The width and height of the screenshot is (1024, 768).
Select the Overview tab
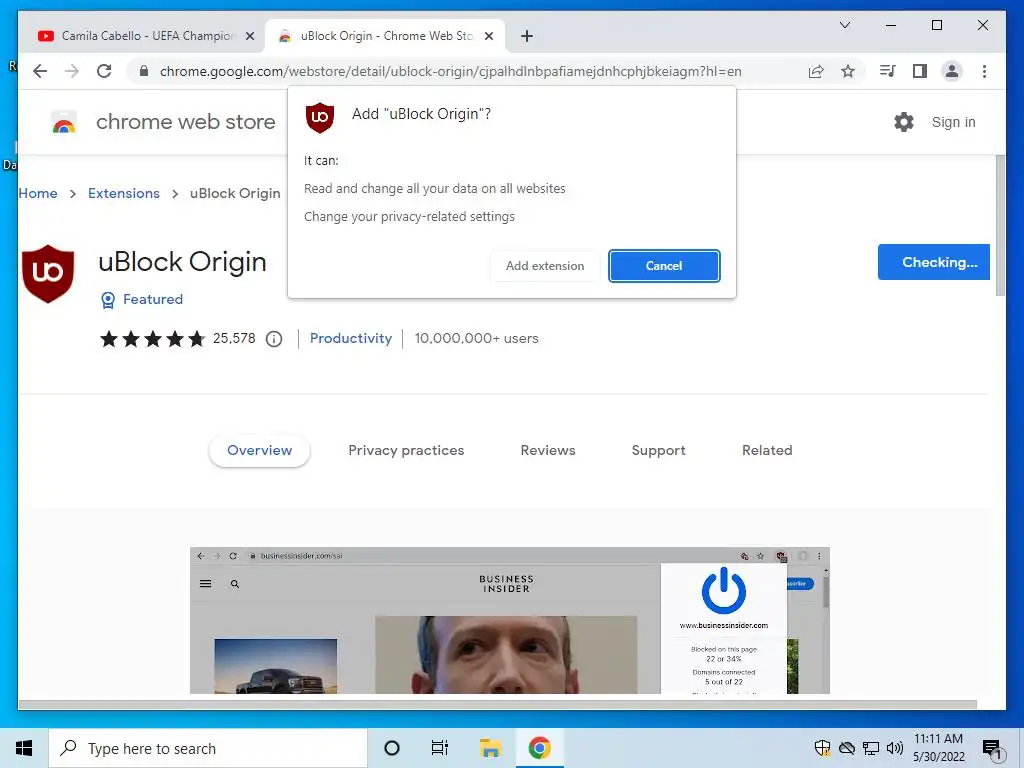(x=259, y=451)
